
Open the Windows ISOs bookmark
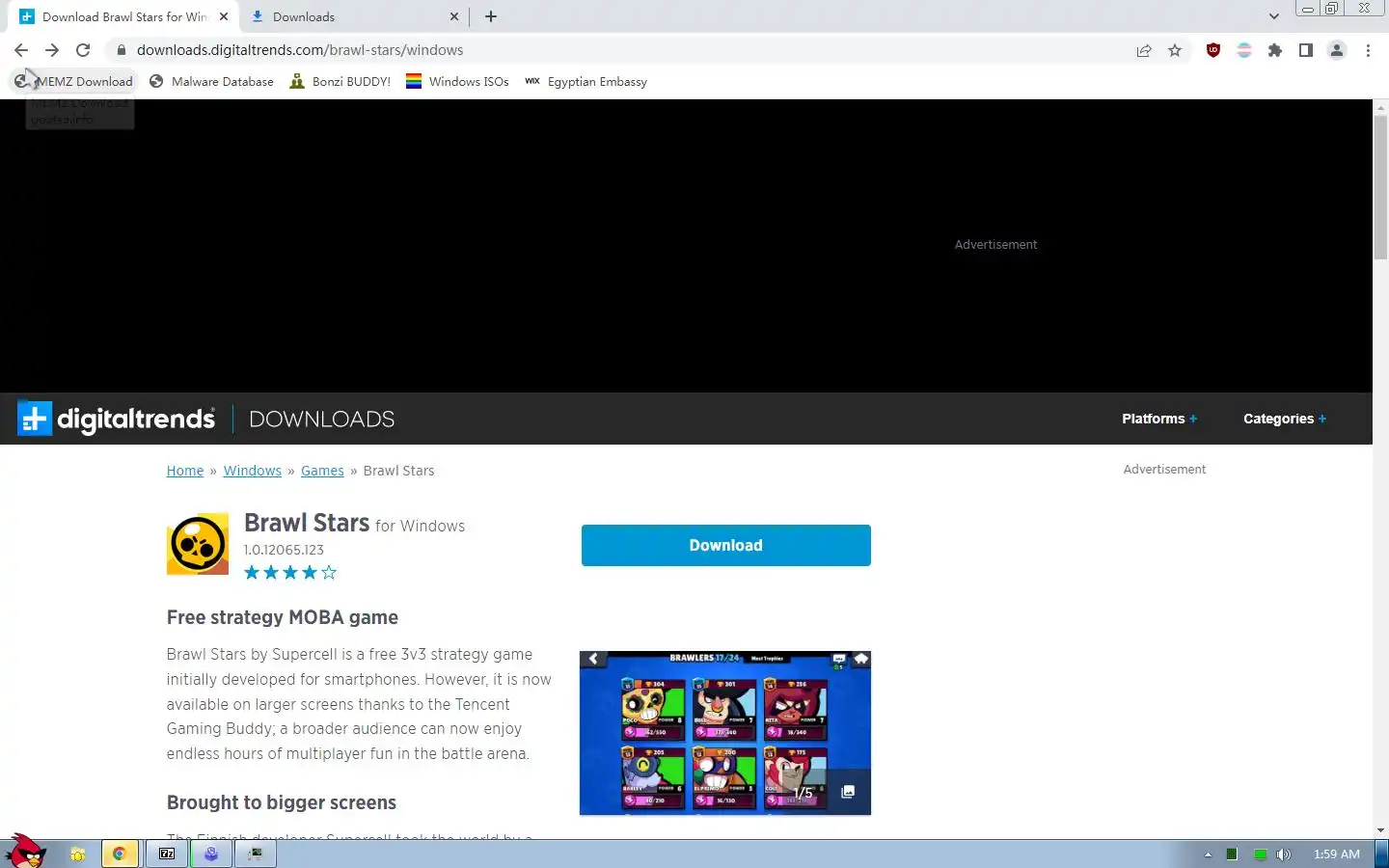point(457,82)
